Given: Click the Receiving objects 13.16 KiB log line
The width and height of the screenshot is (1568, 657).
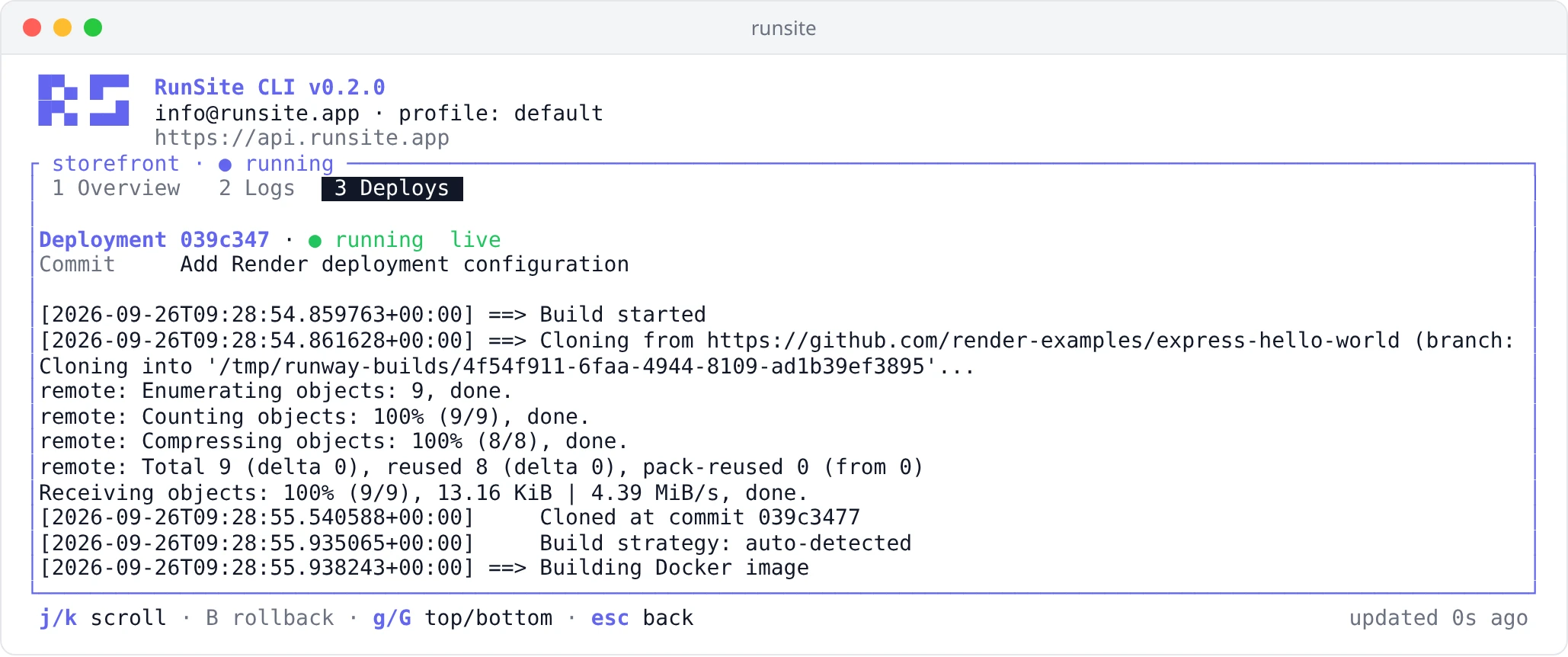Looking at the screenshot, I should tap(424, 493).
